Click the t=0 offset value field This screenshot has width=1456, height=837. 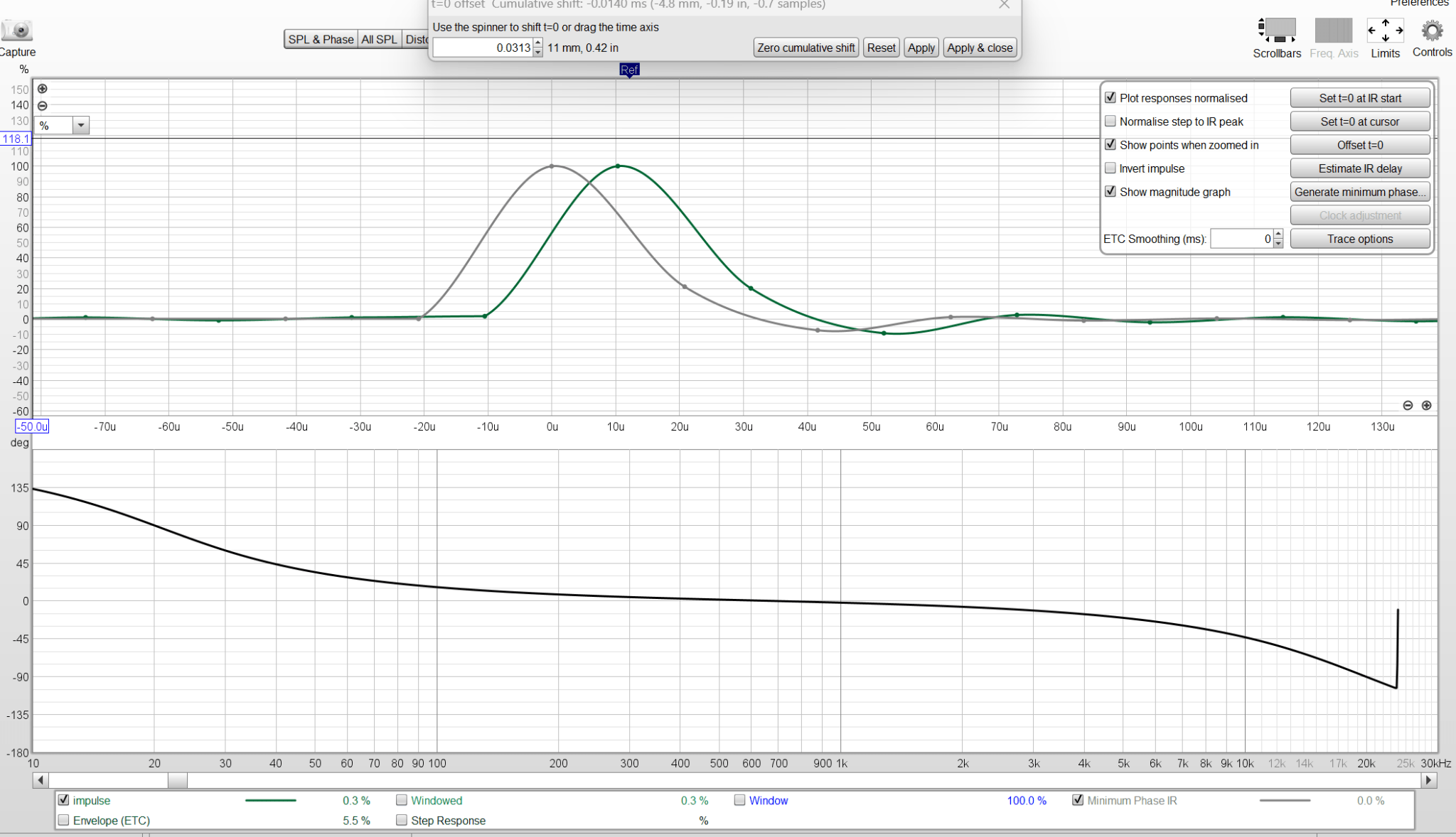coord(483,48)
